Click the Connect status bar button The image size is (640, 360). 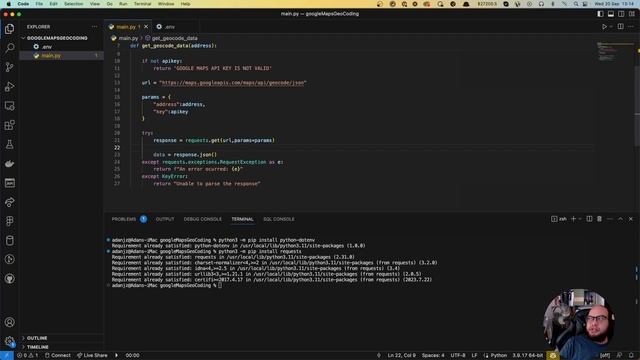point(58,356)
